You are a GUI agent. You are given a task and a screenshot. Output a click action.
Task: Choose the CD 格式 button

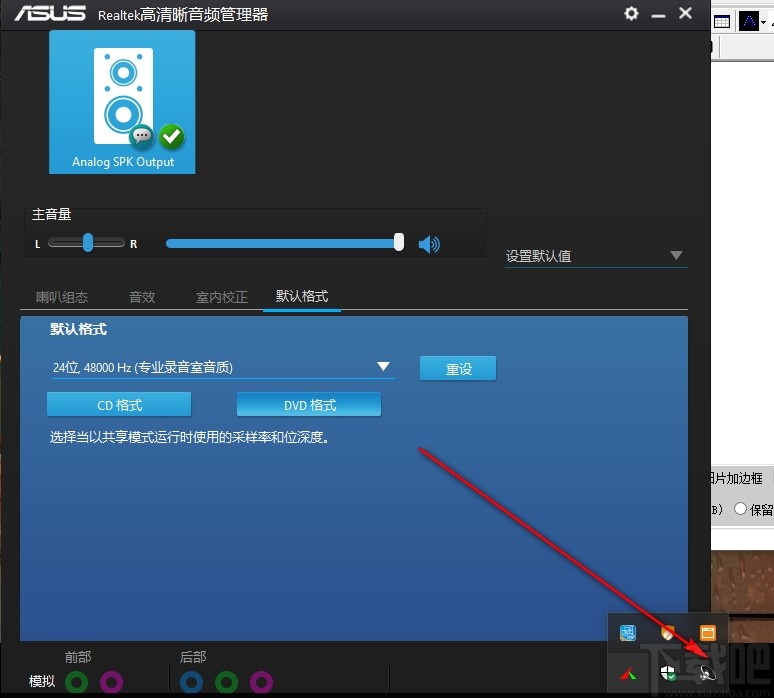point(119,405)
